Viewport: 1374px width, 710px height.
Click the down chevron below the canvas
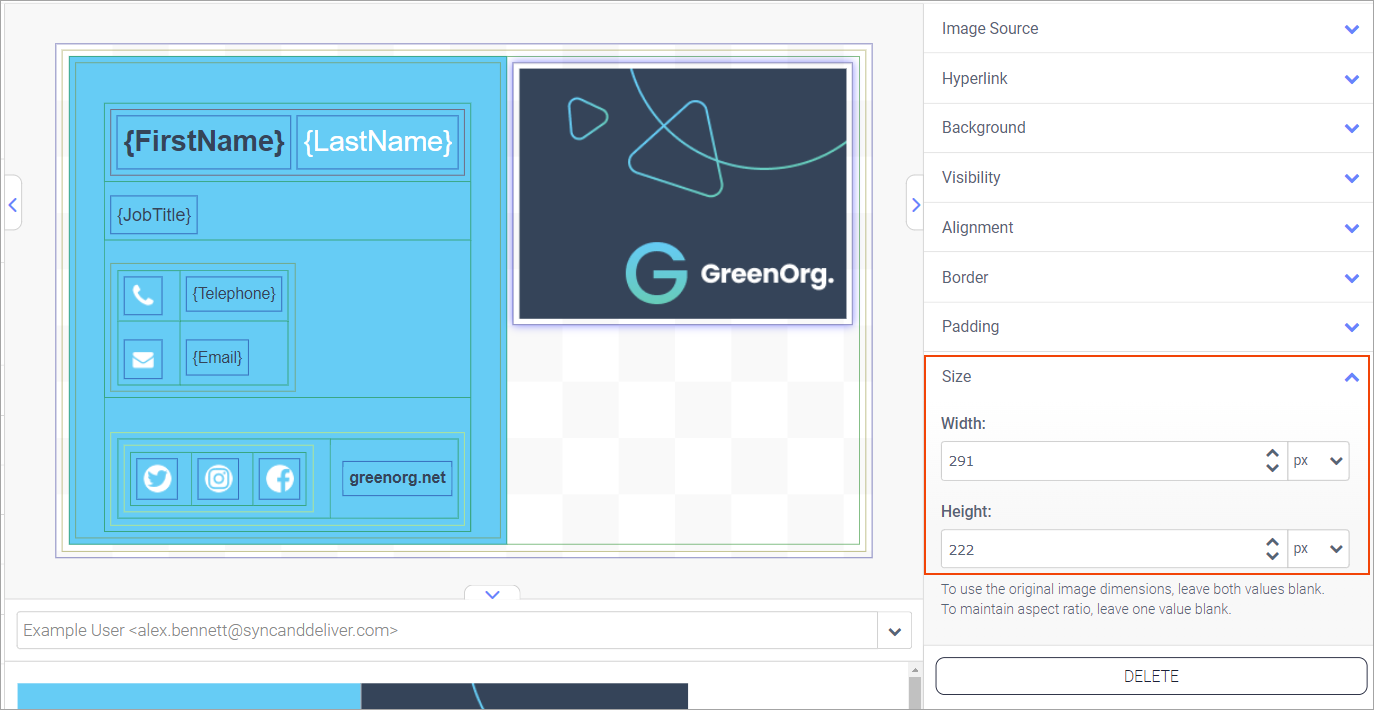click(x=491, y=594)
